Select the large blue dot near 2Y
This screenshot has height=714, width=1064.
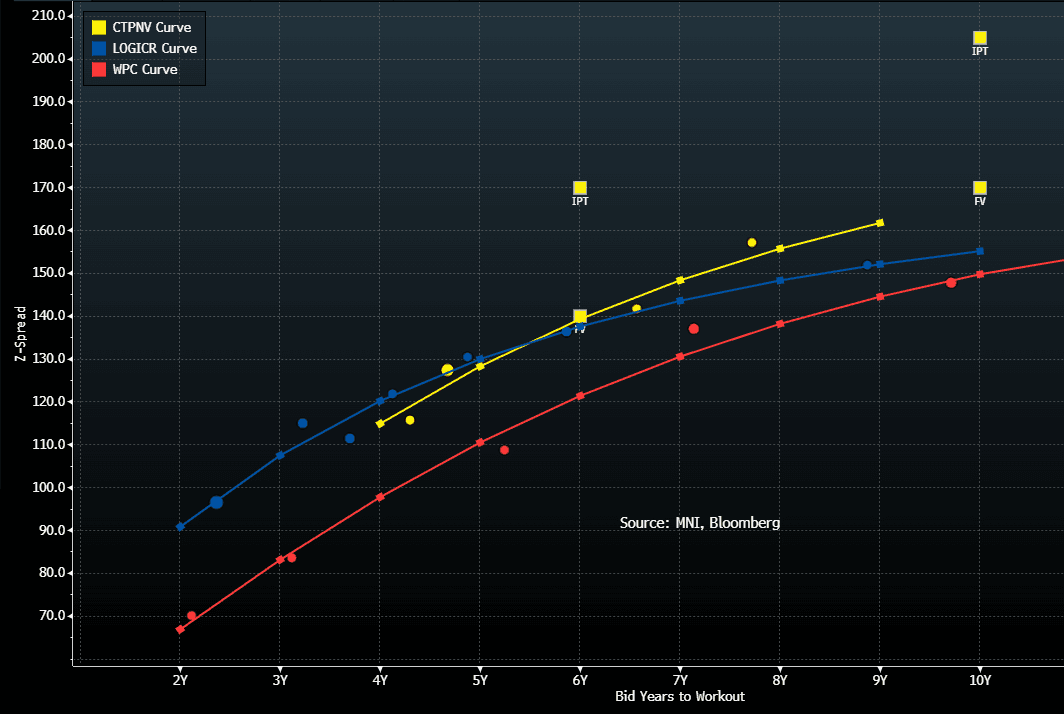point(216,502)
